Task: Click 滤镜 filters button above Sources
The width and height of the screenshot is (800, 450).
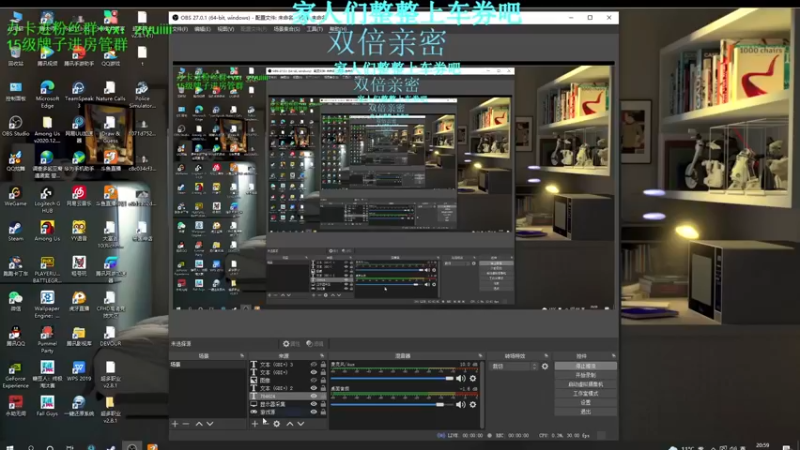Action: coord(315,344)
